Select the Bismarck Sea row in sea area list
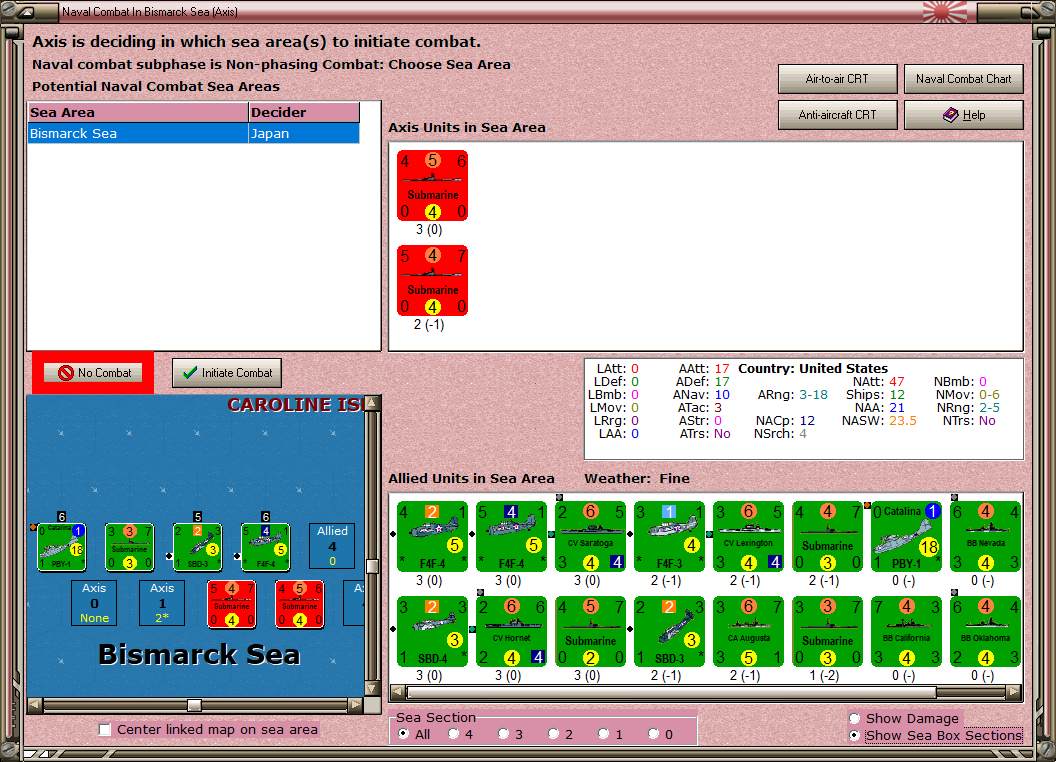Viewport: 1056px width, 762px height. [194, 133]
